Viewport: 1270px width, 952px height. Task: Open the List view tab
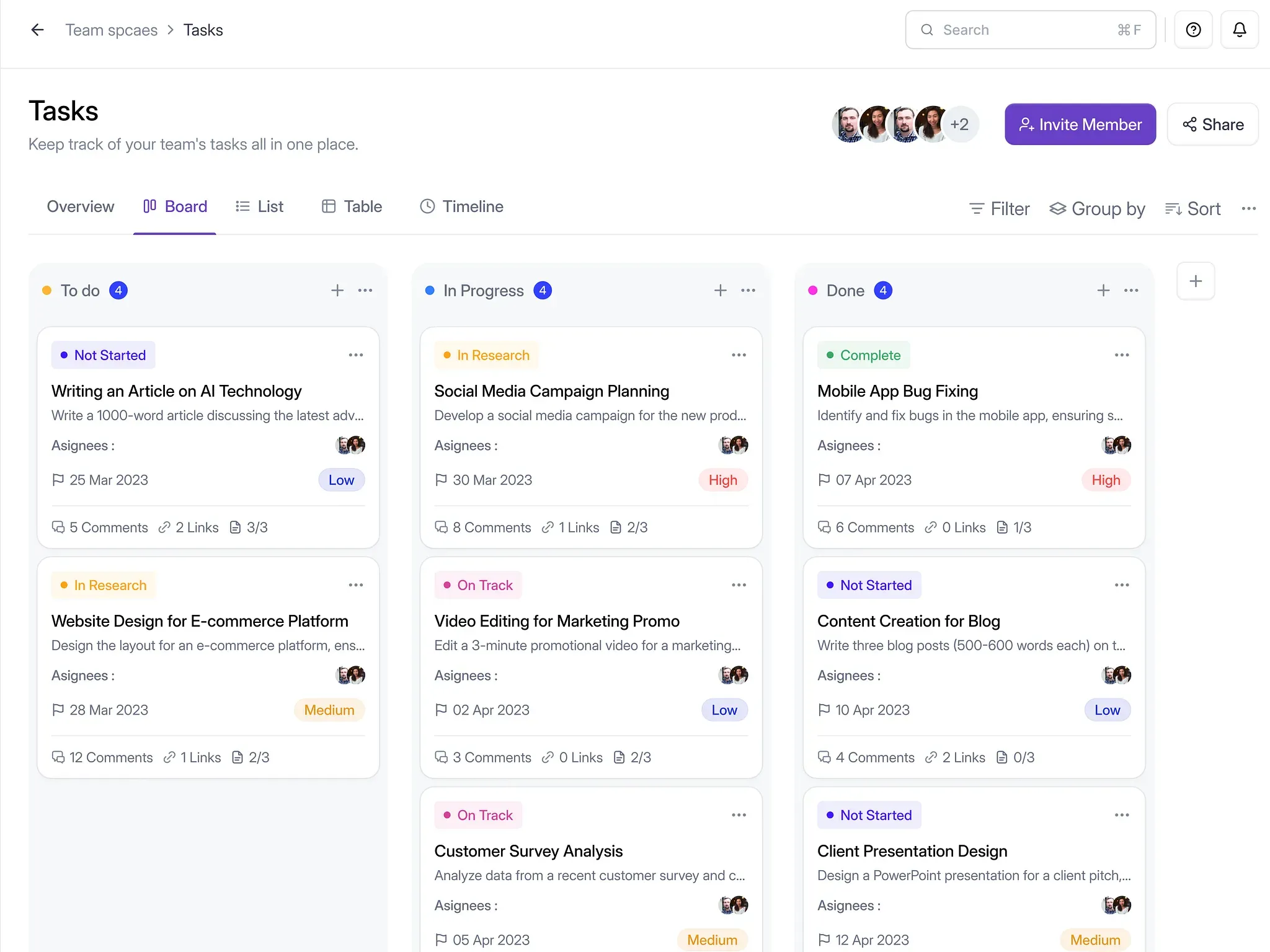pos(260,207)
